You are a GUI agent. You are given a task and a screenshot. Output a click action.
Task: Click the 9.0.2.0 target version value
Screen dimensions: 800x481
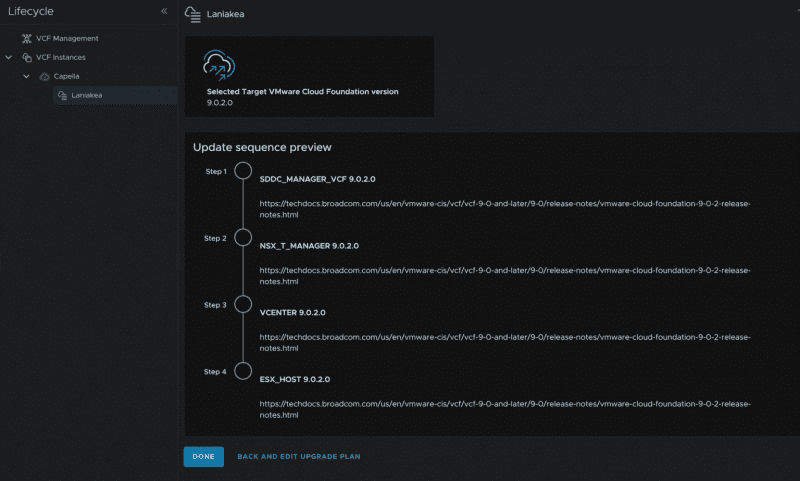coord(220,103)
